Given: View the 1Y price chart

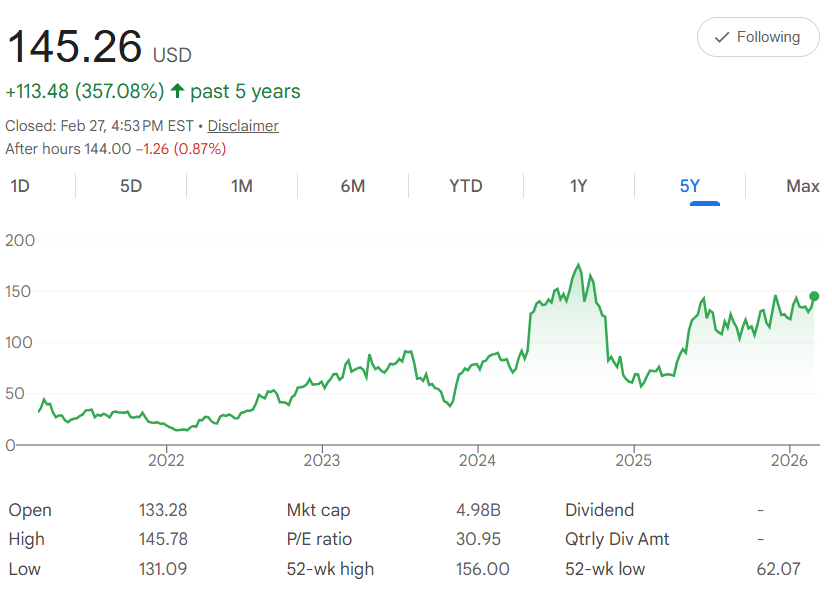Looking at the screenshot, I should [578, 186].
